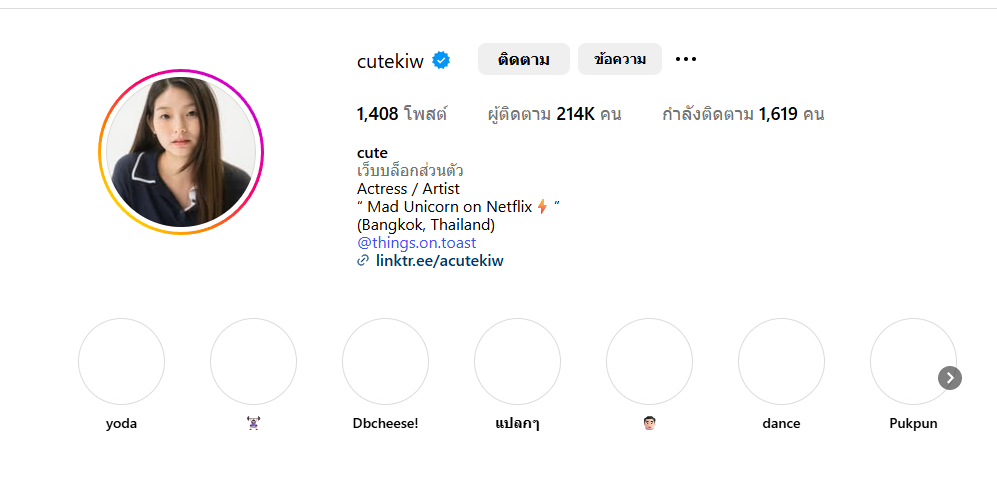Click the blue verified badge beside cutekiw
This screenshot has width=997, height=486.
coord(441,60)
